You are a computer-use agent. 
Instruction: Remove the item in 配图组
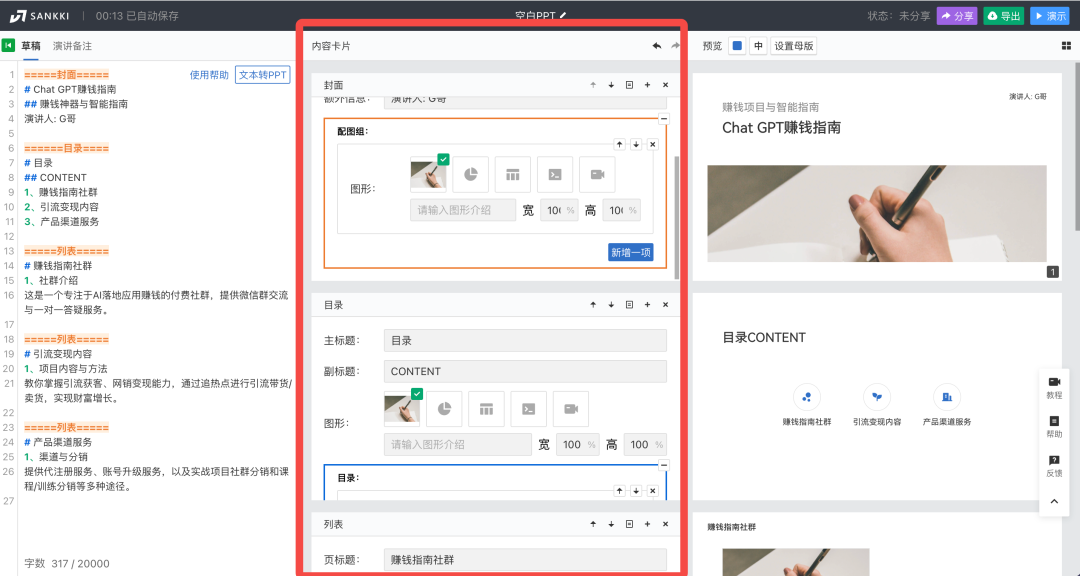[x=652, y=144]
